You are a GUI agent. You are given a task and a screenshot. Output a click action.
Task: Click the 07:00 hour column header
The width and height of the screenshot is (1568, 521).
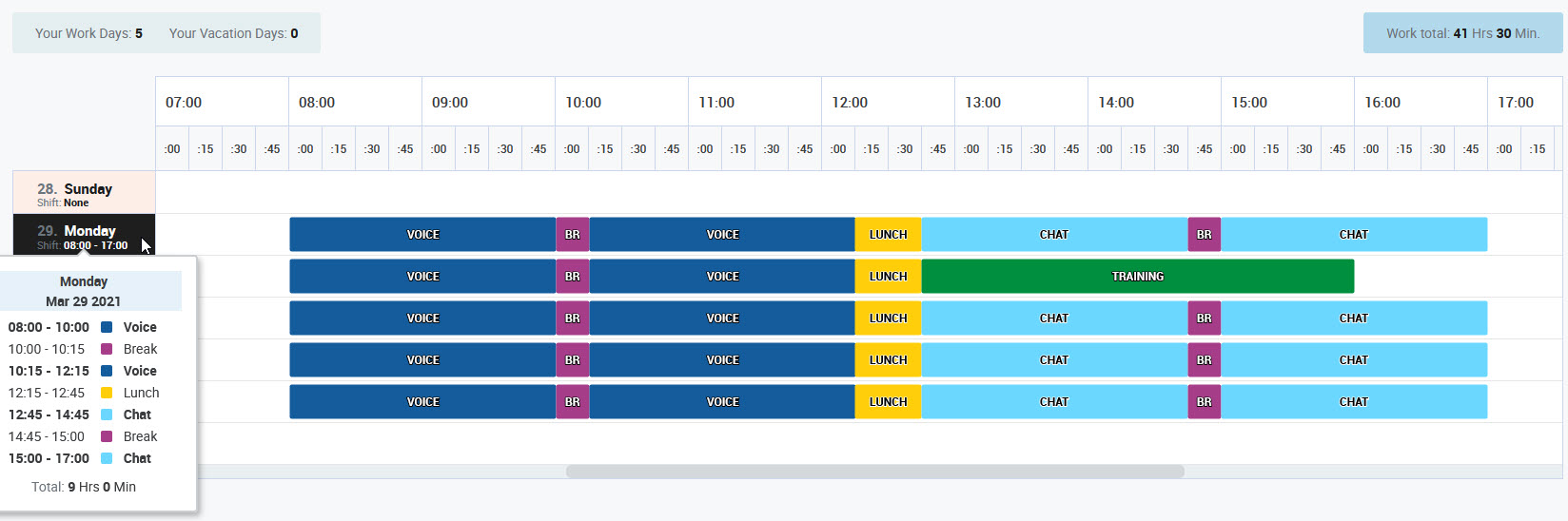click(x=184, y=103)
